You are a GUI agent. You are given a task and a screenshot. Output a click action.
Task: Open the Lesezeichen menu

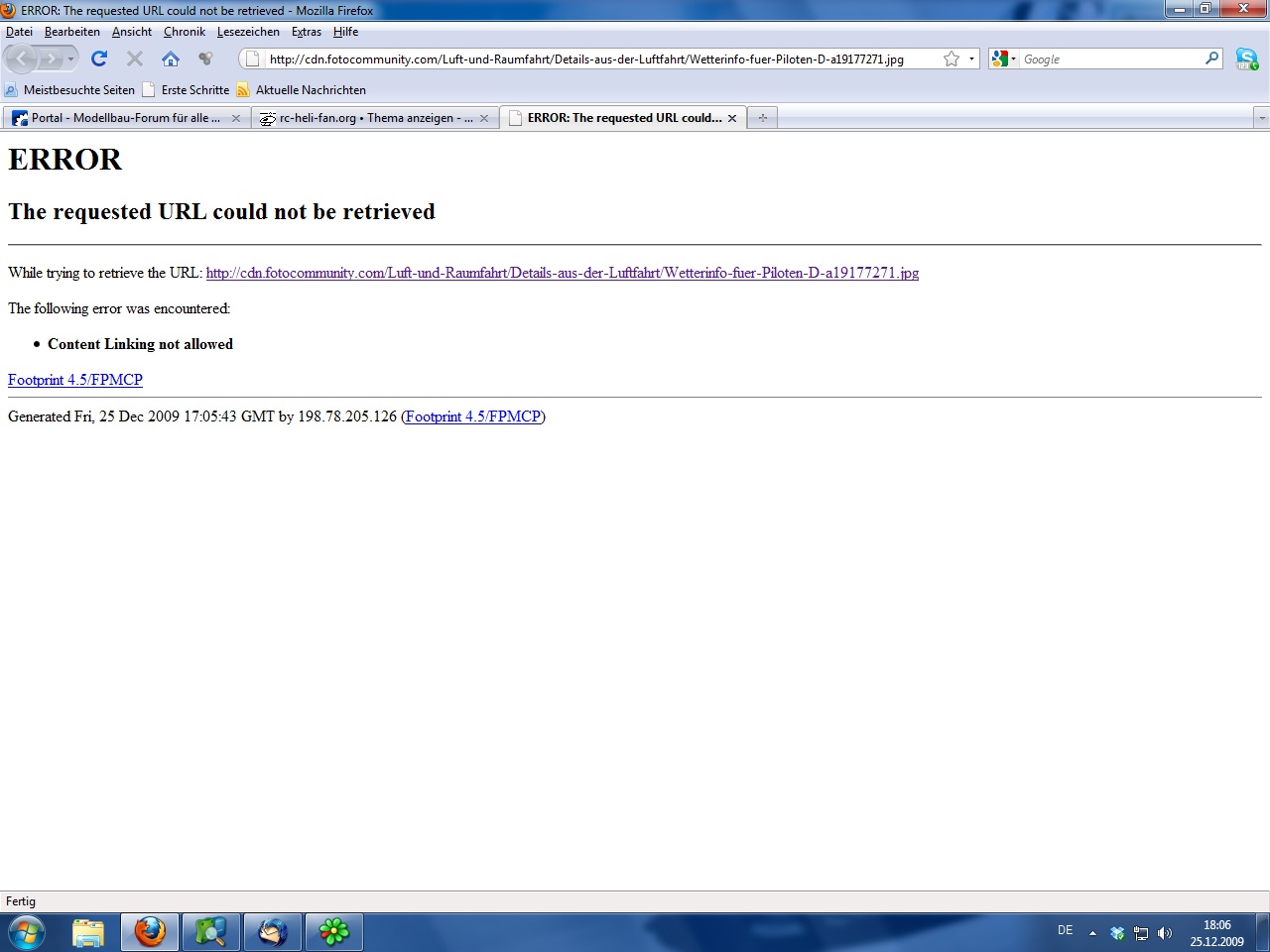[x=248, y=32]
